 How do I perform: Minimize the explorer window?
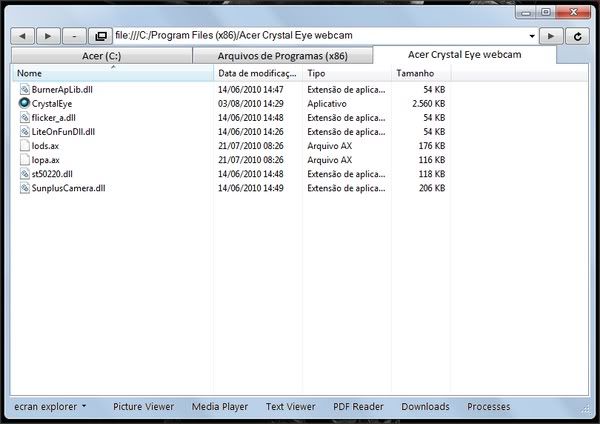526,13
